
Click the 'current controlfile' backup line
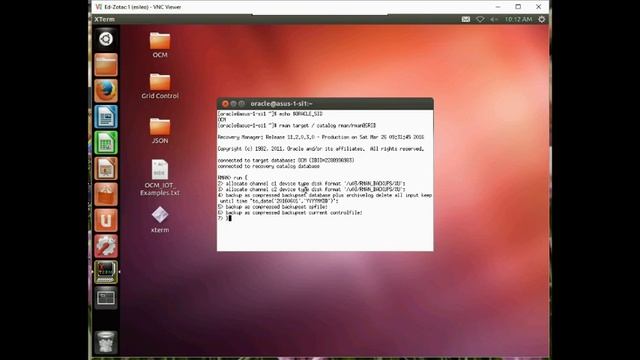pyautogui.click(x=290, y=213)
